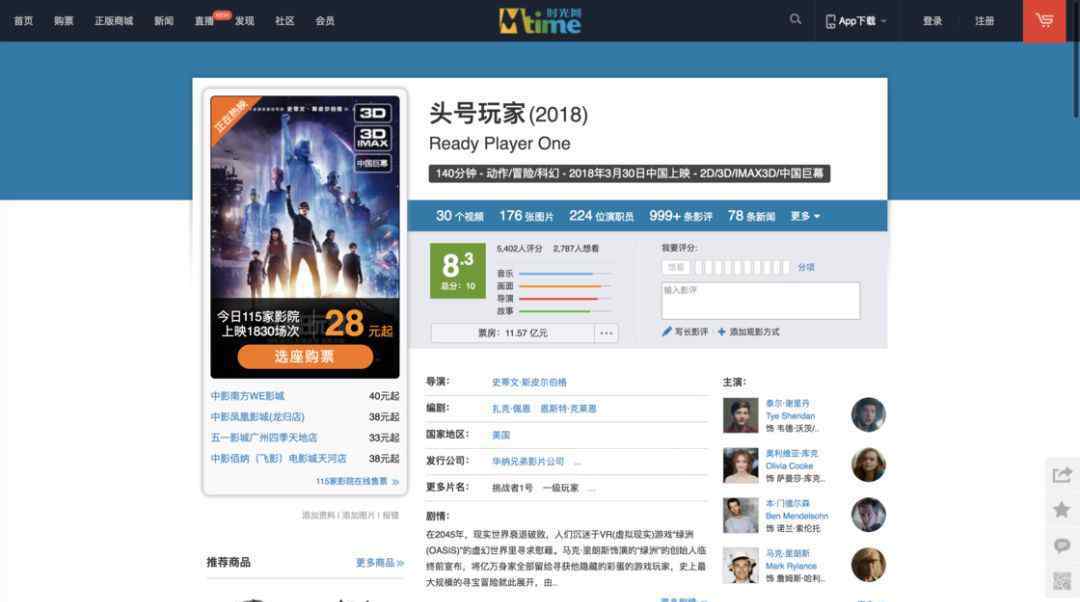1080x602 pixels.
Task: Click the 美国 country link
Action: point(501,435)
